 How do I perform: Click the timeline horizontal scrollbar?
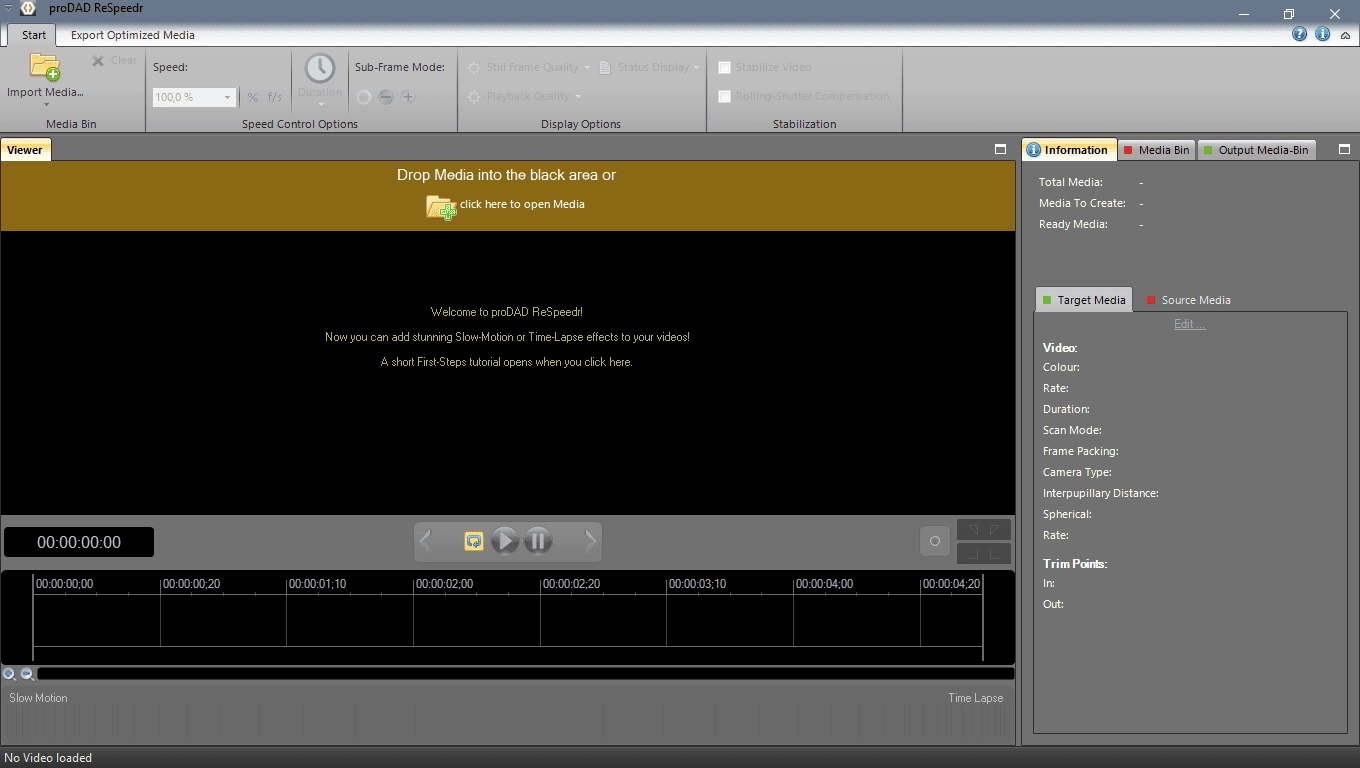526,674
